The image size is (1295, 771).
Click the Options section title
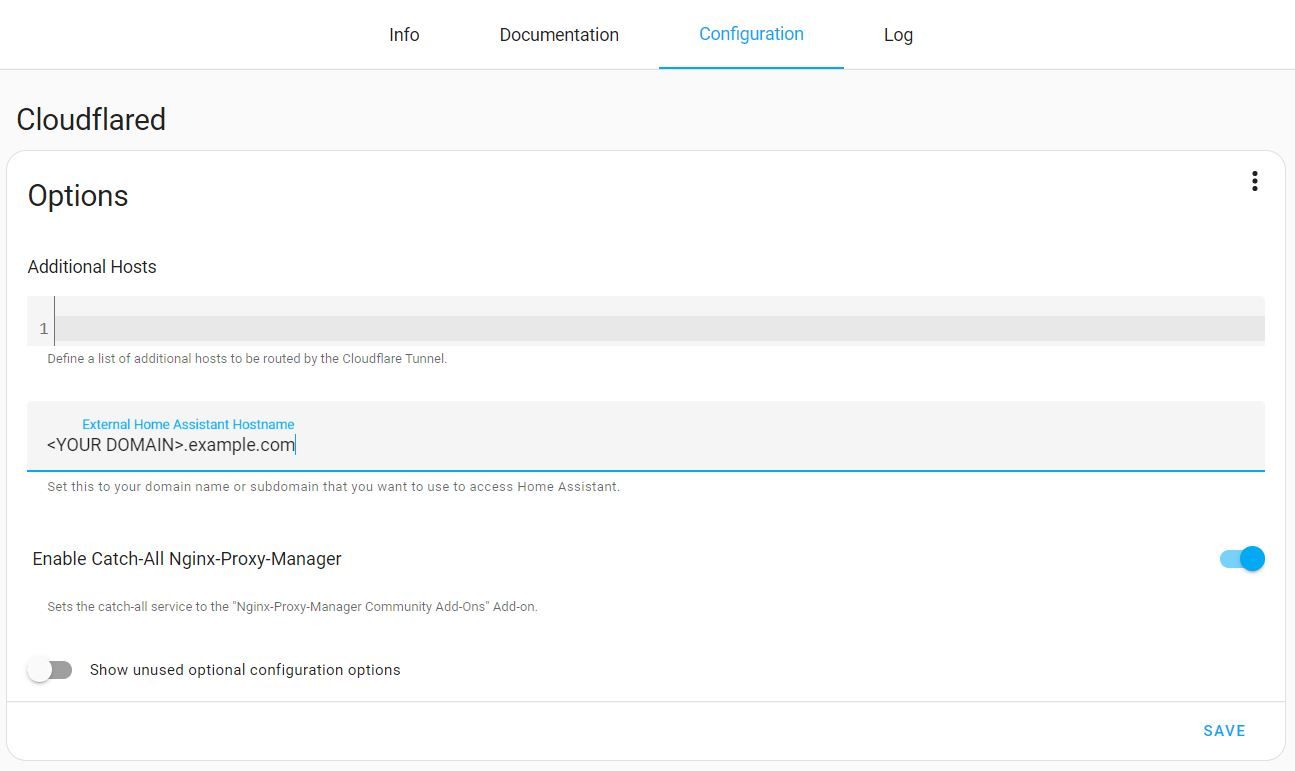pos(78,196)
